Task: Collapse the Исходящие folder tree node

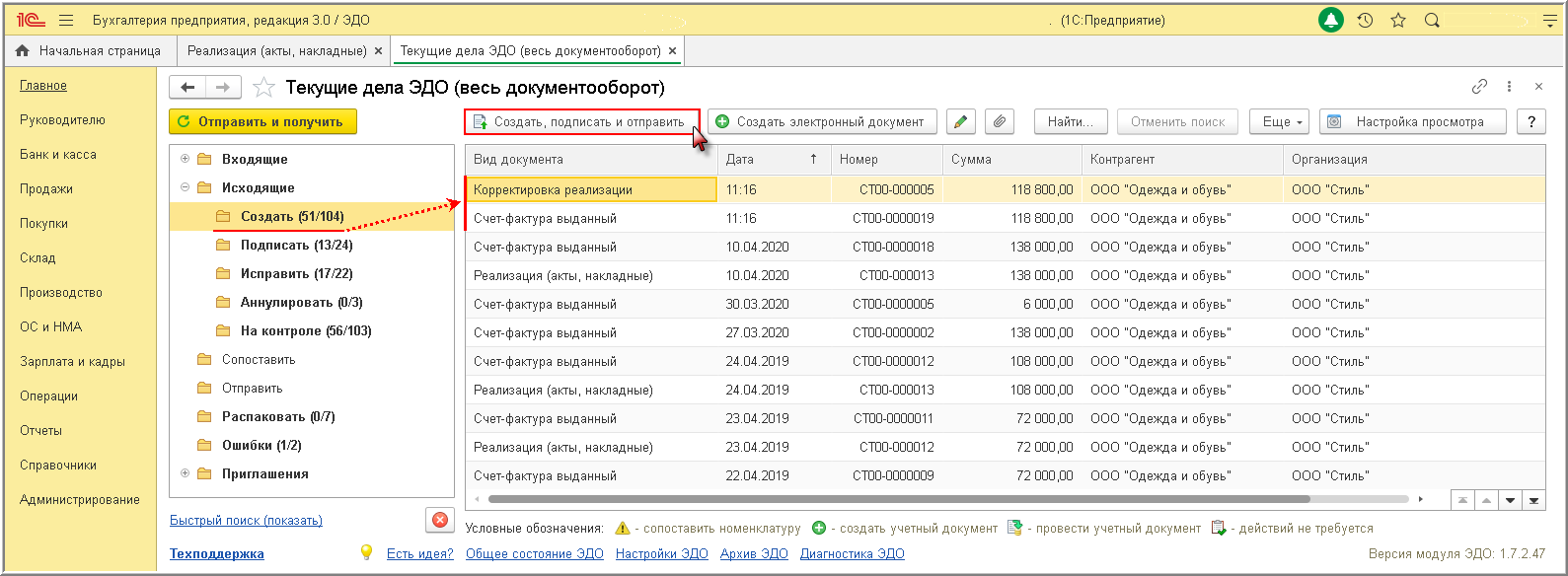Action: 185,187
